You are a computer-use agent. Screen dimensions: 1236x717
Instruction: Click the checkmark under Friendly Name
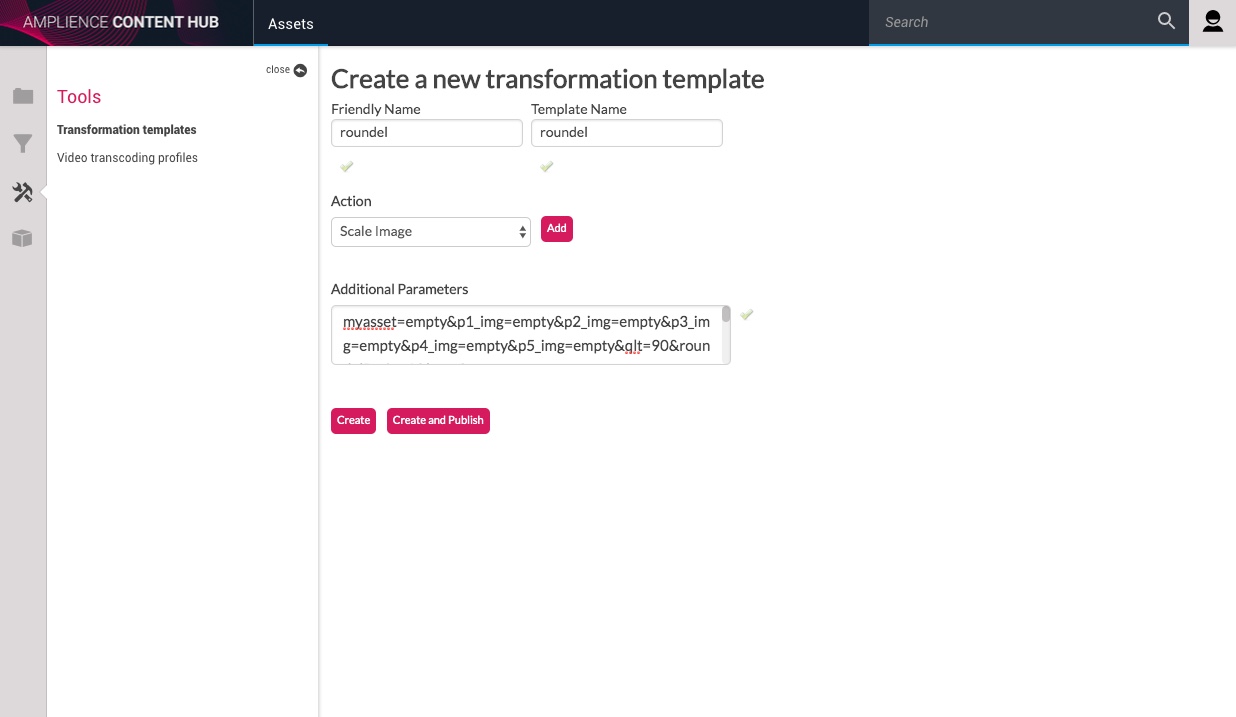[x=347, y=166]
